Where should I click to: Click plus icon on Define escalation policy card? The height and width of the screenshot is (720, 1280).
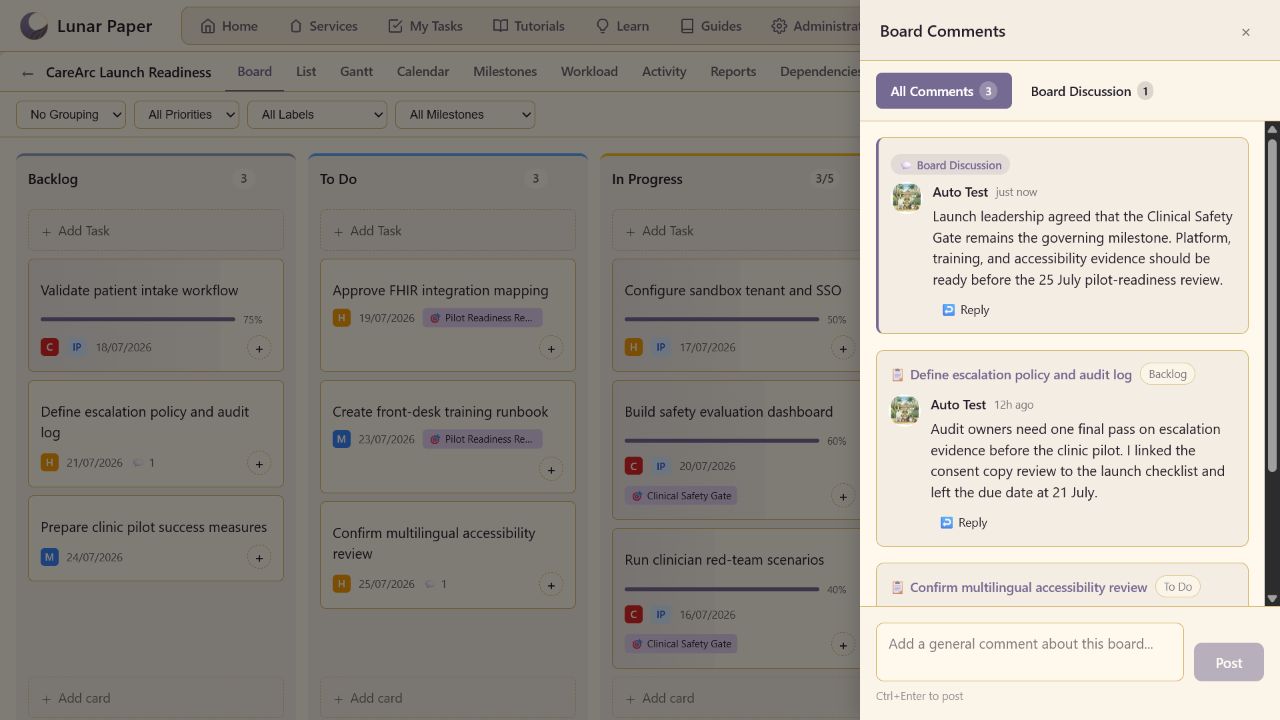click(259, 463)
